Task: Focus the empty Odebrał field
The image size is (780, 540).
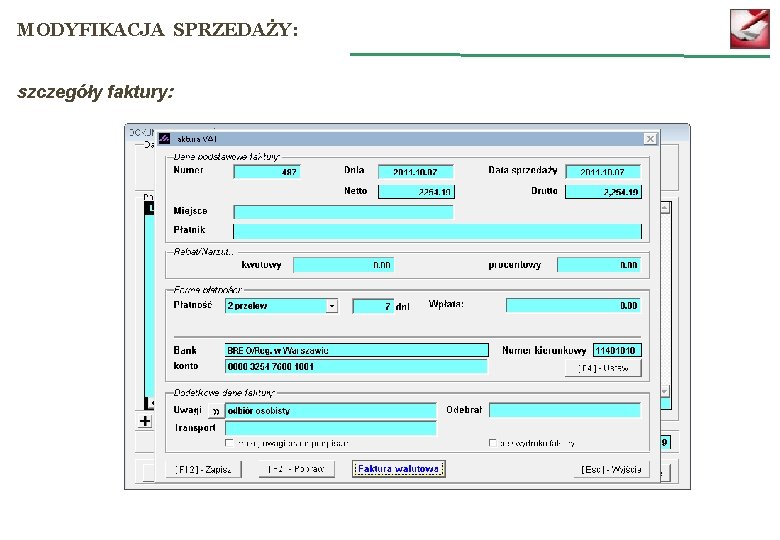Action: point(565,410)
